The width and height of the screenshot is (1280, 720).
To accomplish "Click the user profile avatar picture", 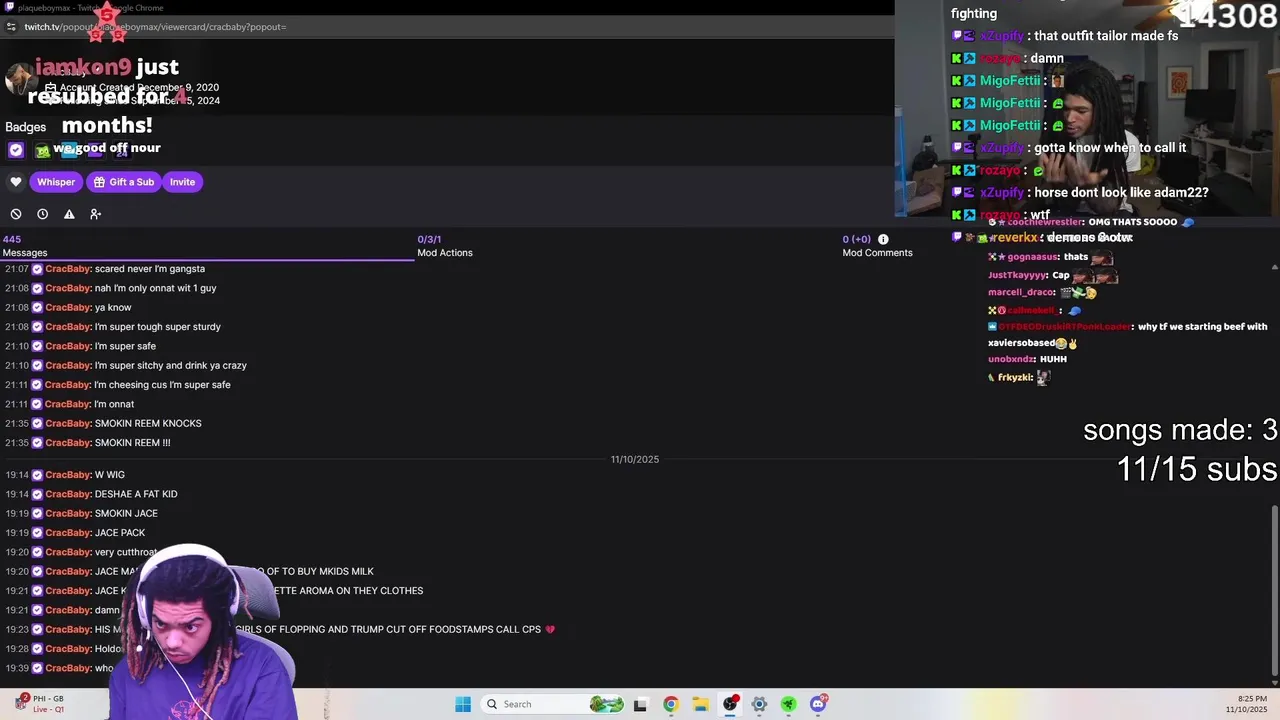I will [x=19, y=78].
